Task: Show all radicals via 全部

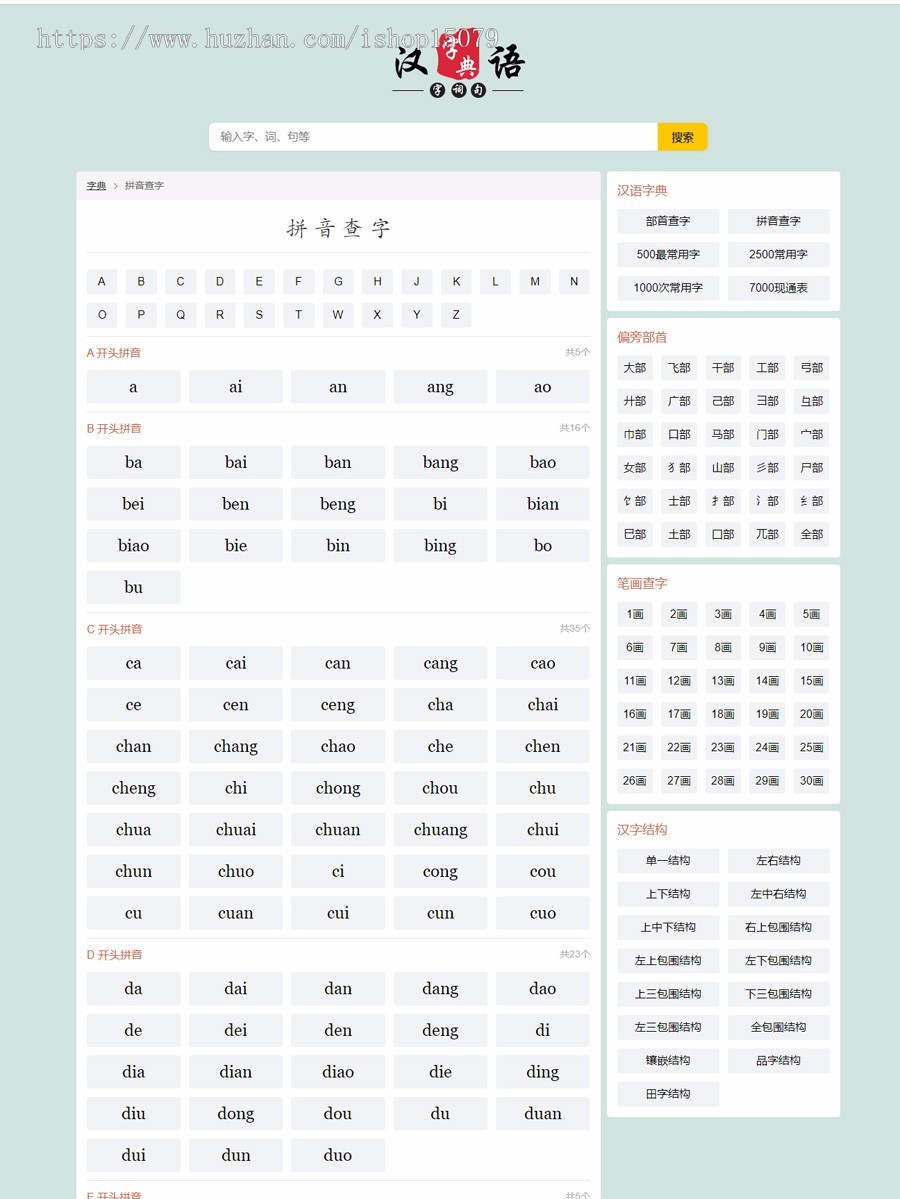Action: [812, 534]
